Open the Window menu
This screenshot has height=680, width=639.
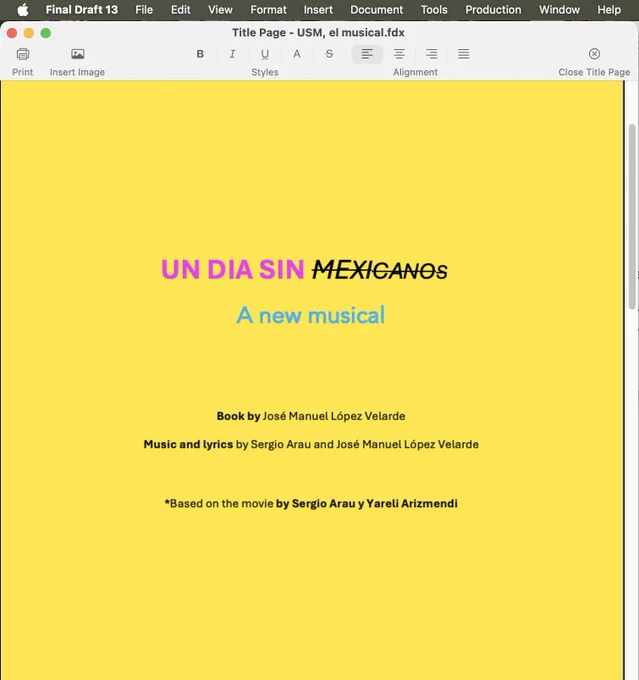559,10
